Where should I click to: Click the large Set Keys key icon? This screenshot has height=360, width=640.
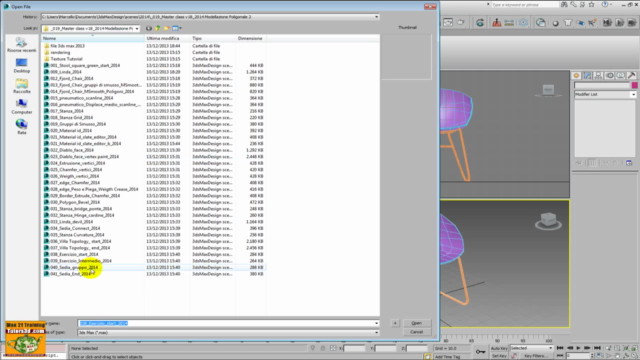480,351
